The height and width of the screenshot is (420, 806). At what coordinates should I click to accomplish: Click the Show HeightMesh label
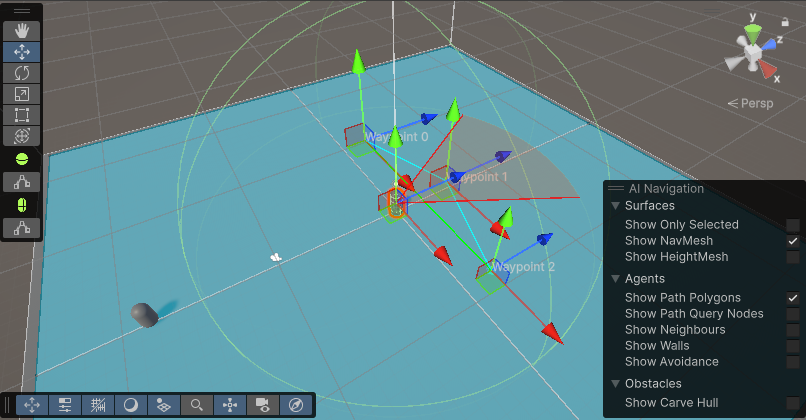pyautogui.click(x=676, y=257)
